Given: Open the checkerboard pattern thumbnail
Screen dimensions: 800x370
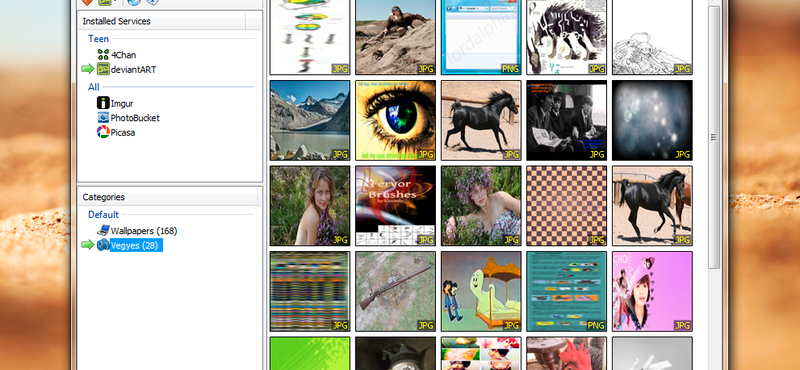Looking at the screenshot, I should click(x=567, y=206).
